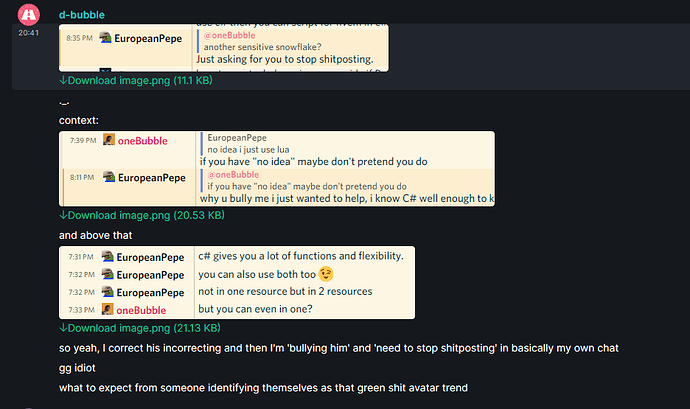
Task: Click download arrow icon beside 21.13 KB file
Action: pyautogui.click(x=63, y=328)
